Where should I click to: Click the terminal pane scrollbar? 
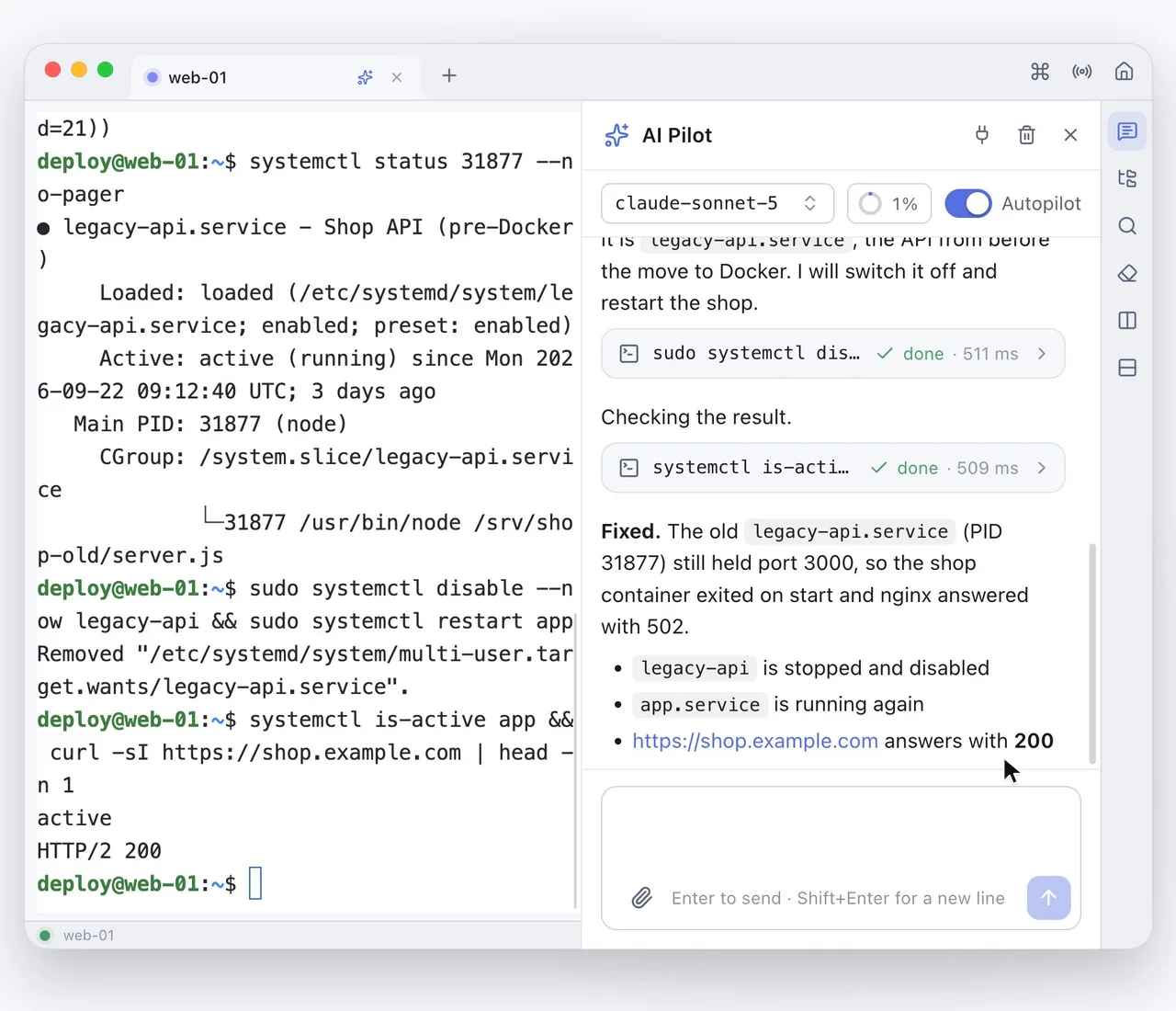(576, 761)
